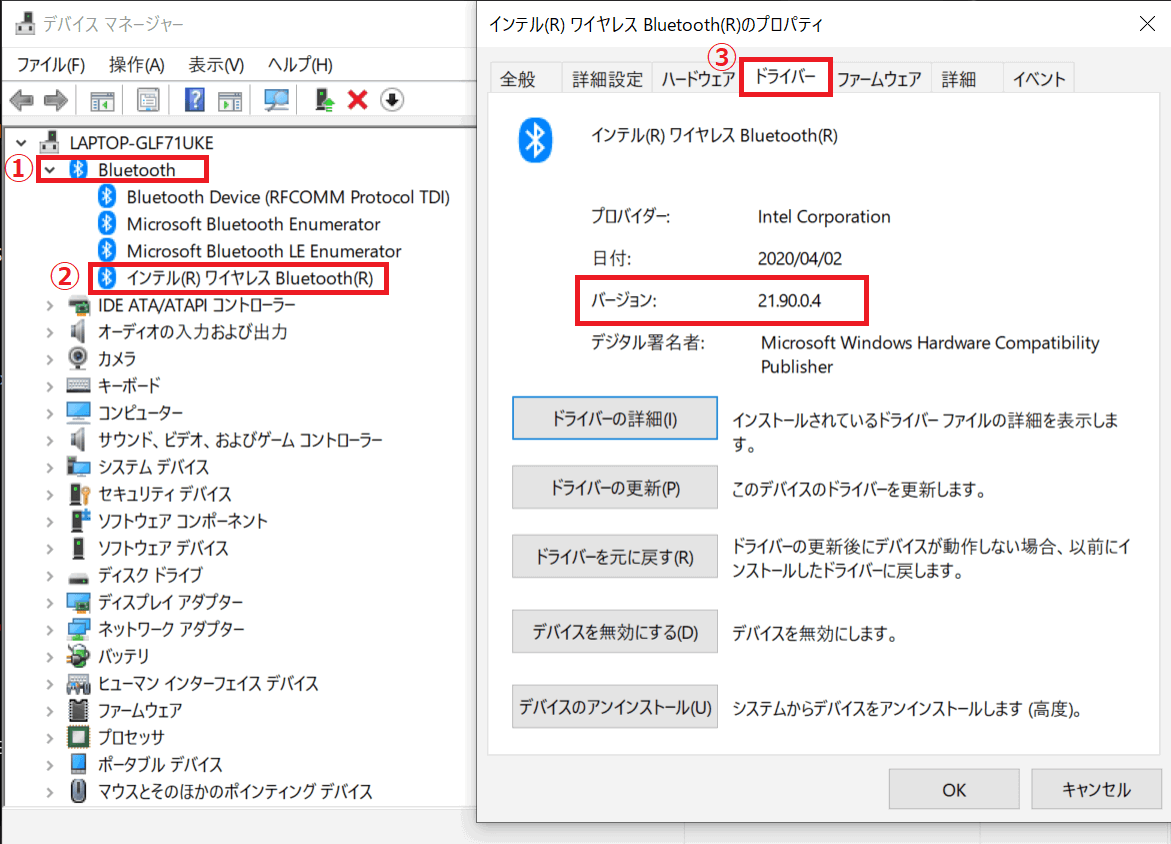Click the マウスとそのほかのポインティング デバイス mouse icon
The image size is (1171, 844).
[x=78, y=791]
